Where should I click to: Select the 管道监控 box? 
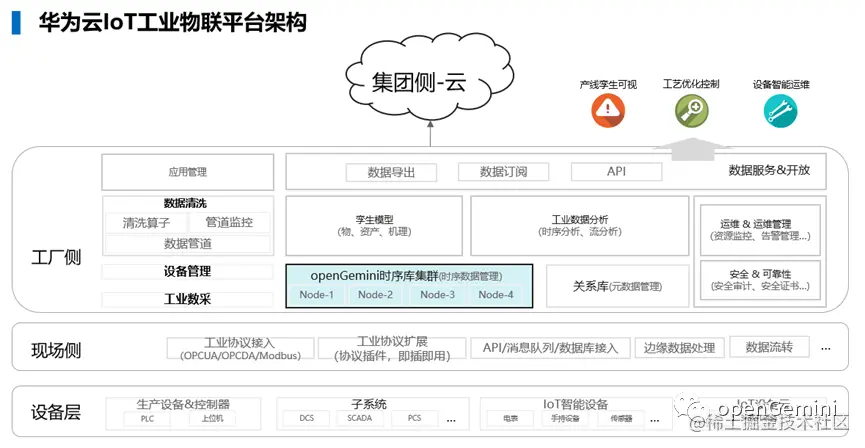coord(229,222)
